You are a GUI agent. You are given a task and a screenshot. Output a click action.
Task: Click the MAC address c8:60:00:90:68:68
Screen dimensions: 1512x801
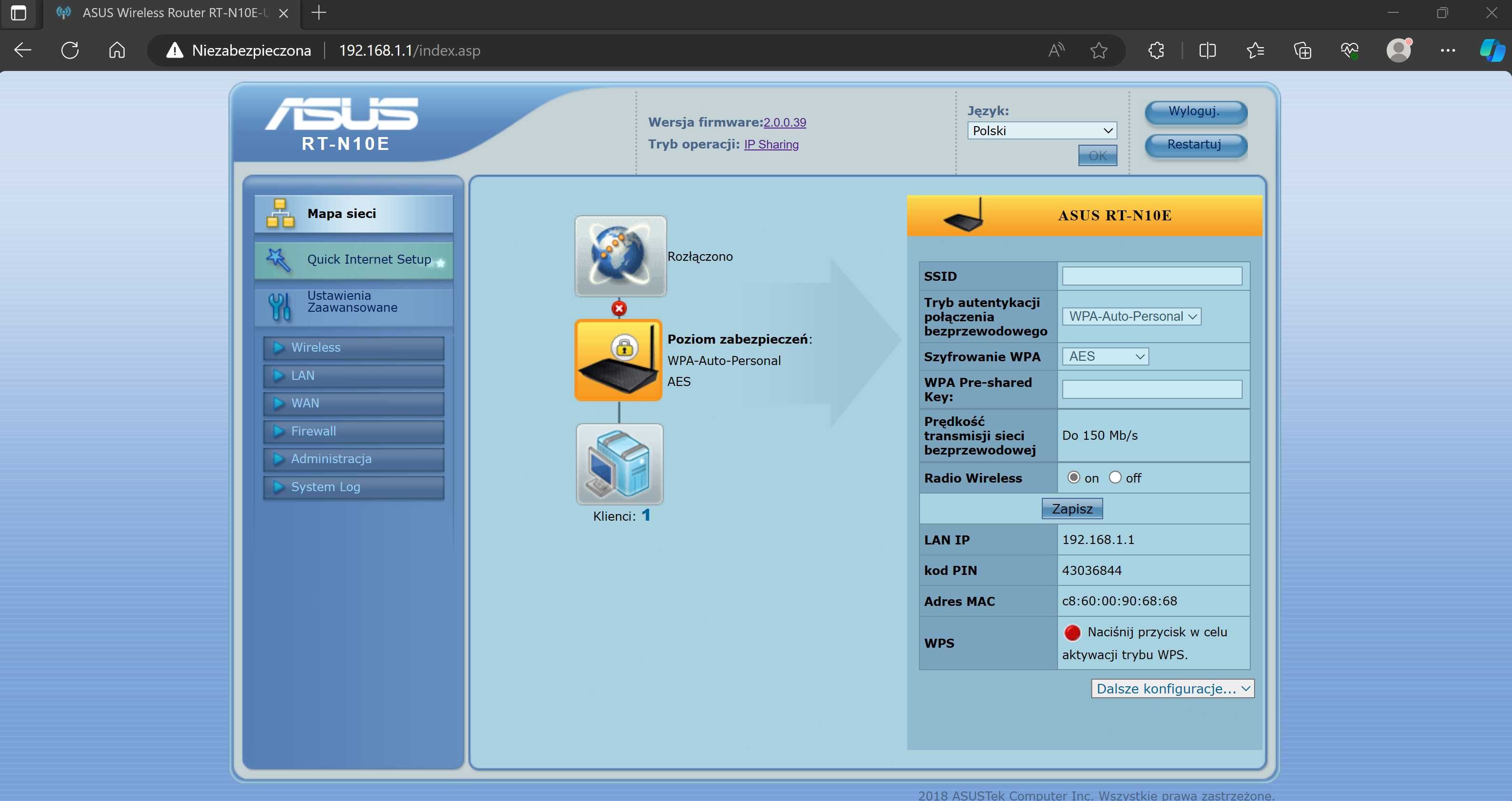point(1119,601)
